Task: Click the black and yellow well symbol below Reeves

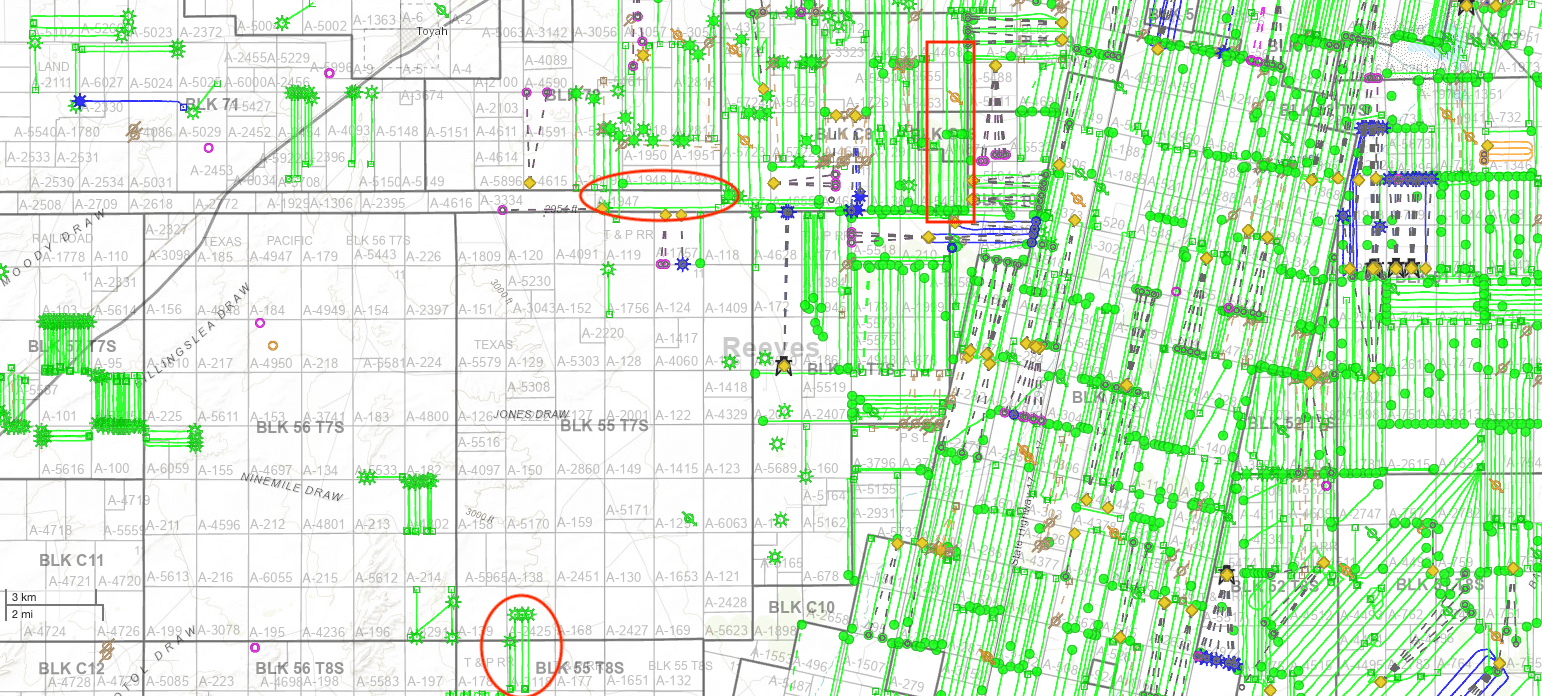Action: [x=784, y=369]
